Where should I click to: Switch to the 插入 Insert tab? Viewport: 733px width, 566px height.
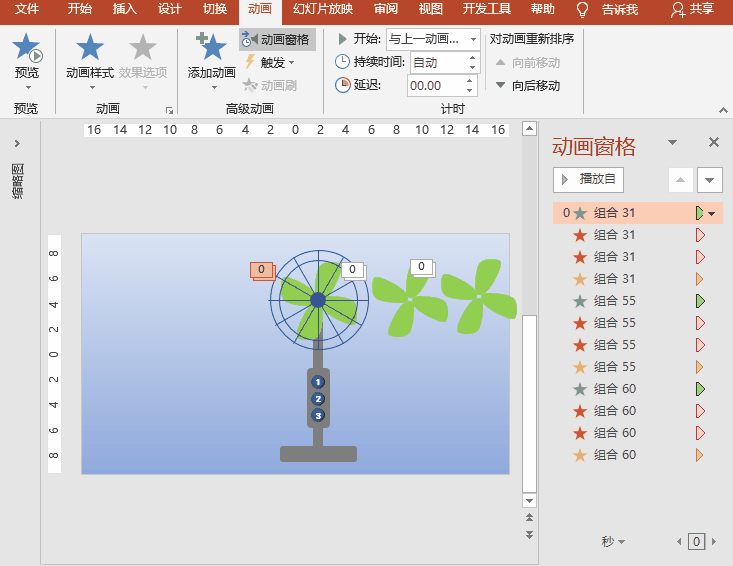coord(125,9)
